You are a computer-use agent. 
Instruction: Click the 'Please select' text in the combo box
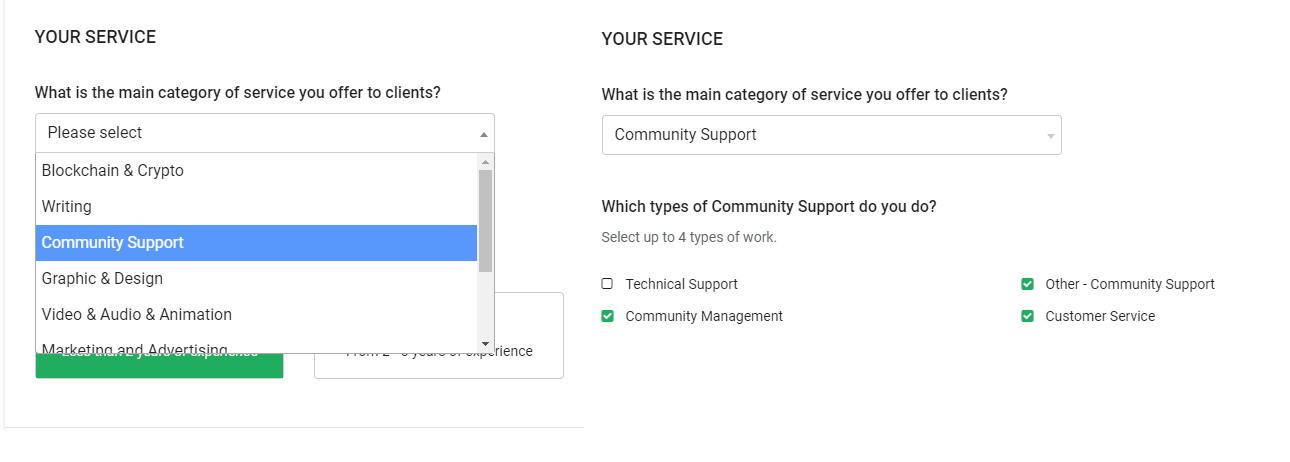[95, 133]
